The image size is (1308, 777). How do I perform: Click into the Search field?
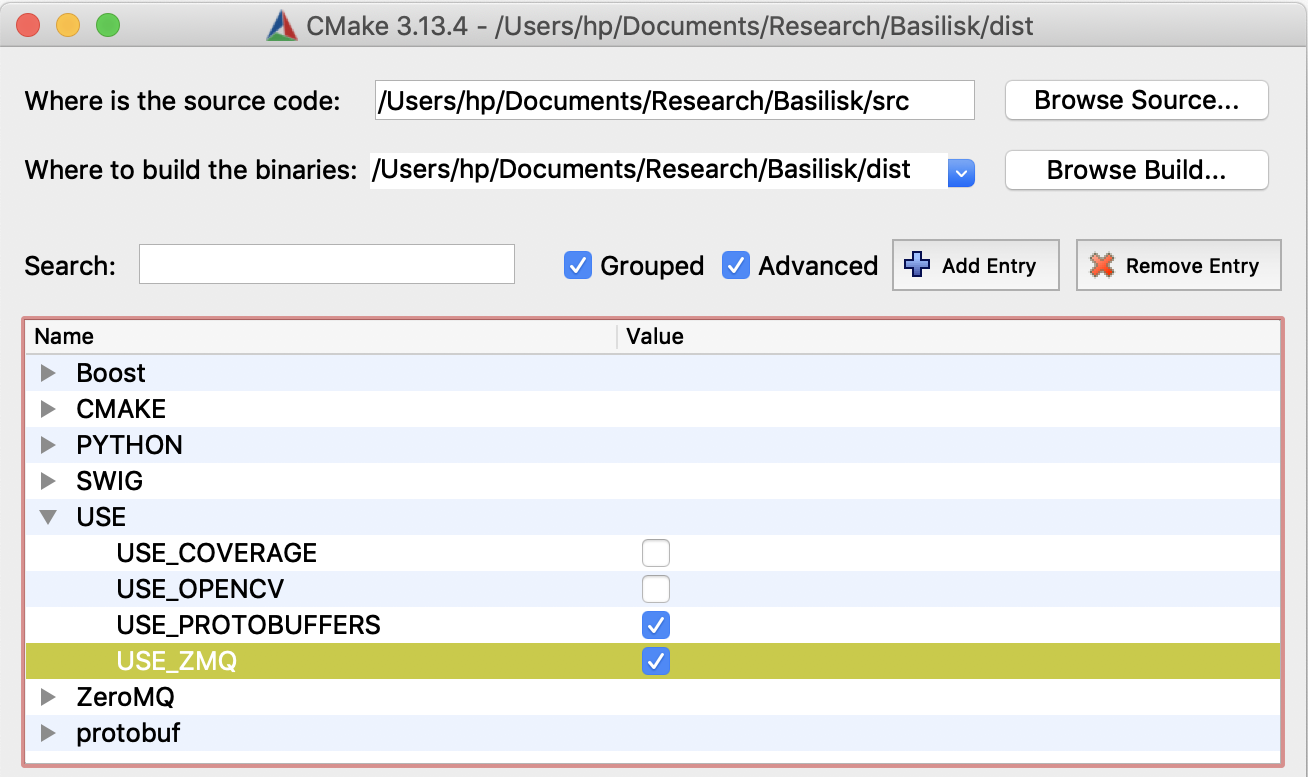point(326,264)
